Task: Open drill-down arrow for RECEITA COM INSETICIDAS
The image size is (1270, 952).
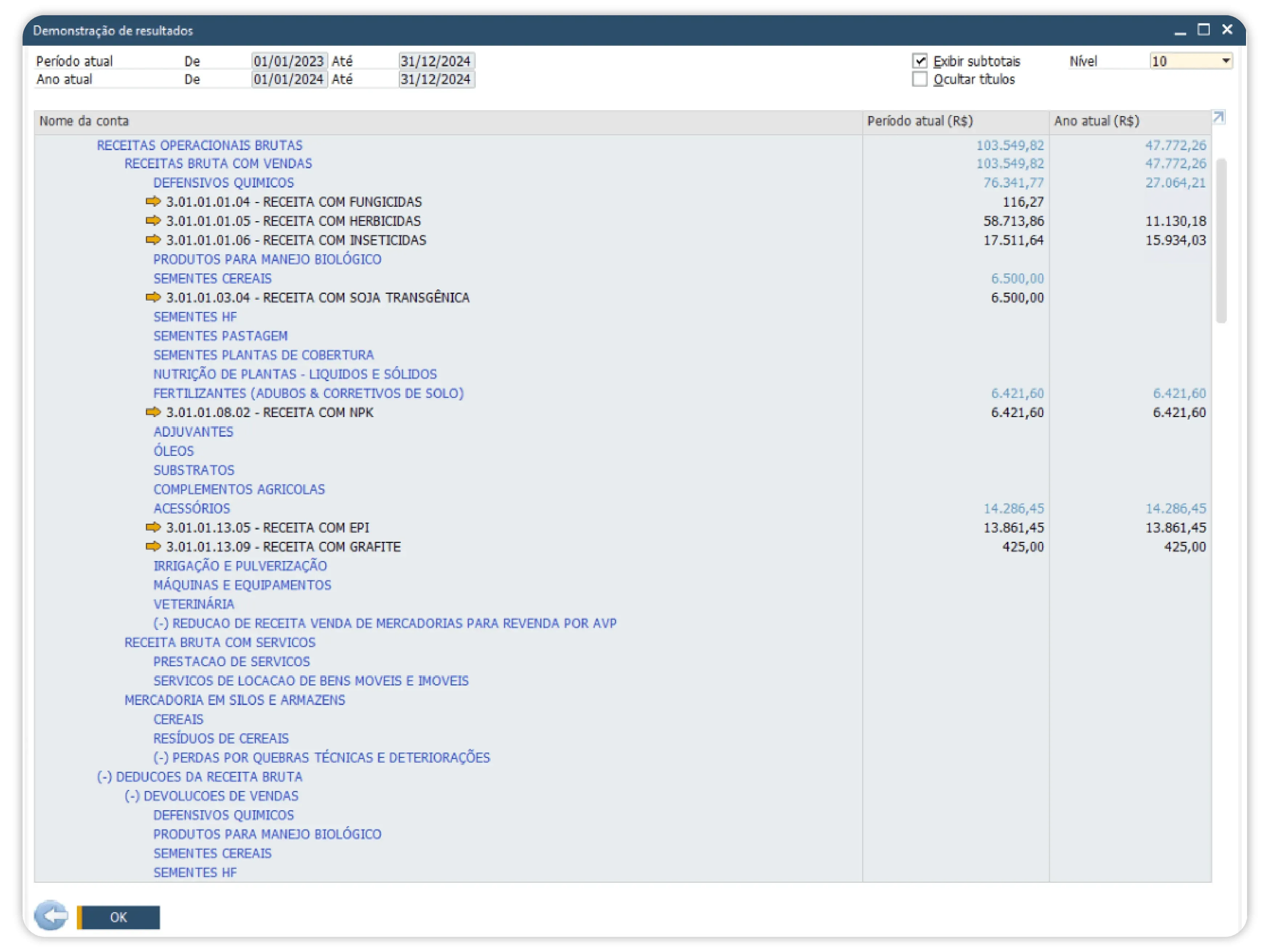Action: [x=153, y=240]
